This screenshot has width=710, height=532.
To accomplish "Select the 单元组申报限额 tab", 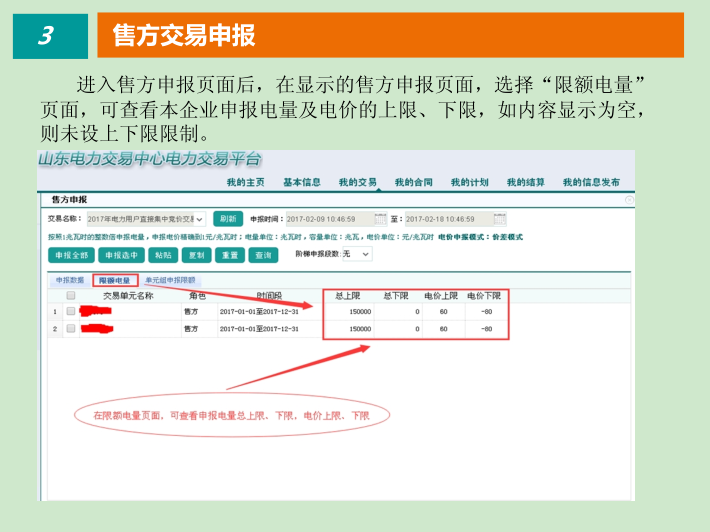I will coord(170,281).
